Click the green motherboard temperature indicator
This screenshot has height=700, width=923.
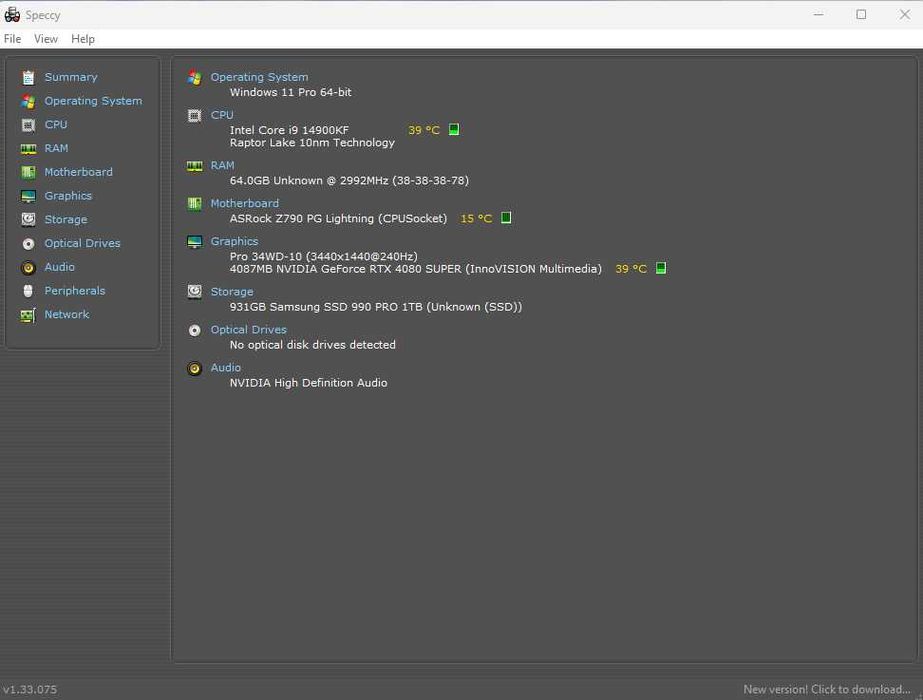pos(506,218)
